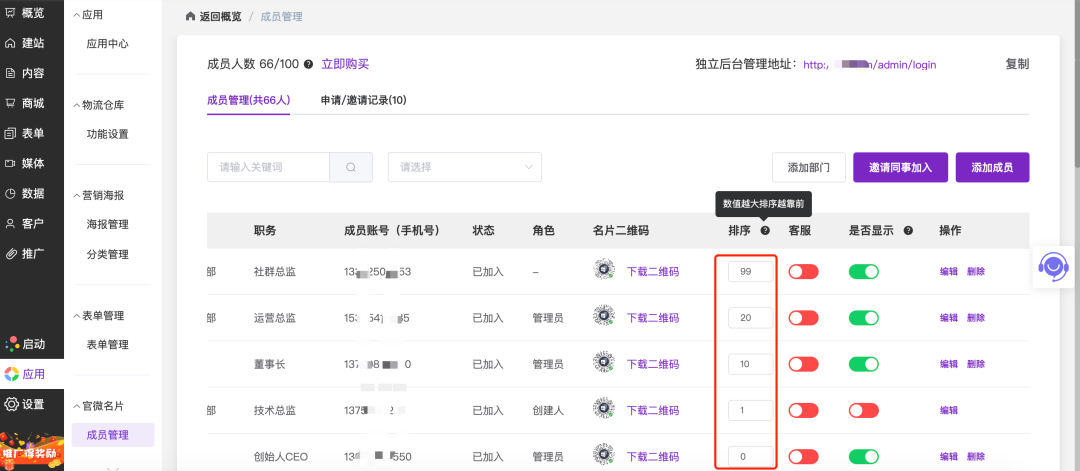Click the help icon beside 成员人数 66/100

point(308,64)
